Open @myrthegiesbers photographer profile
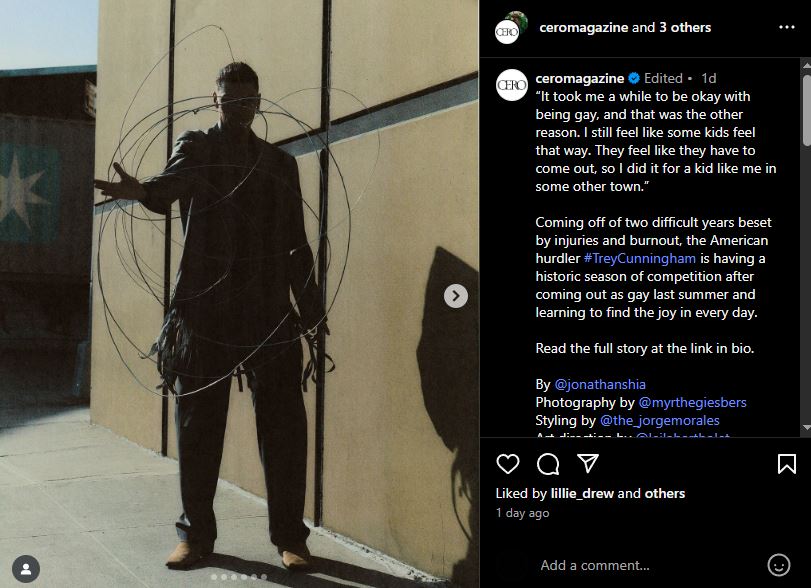 coord(693,402)
